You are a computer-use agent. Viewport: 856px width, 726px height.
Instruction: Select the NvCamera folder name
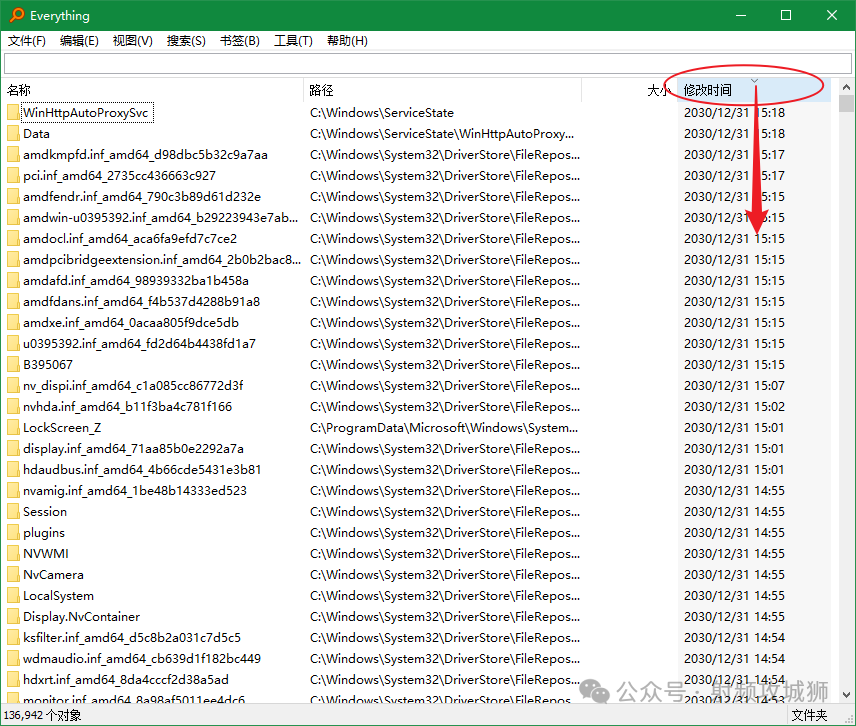[54, 575]
